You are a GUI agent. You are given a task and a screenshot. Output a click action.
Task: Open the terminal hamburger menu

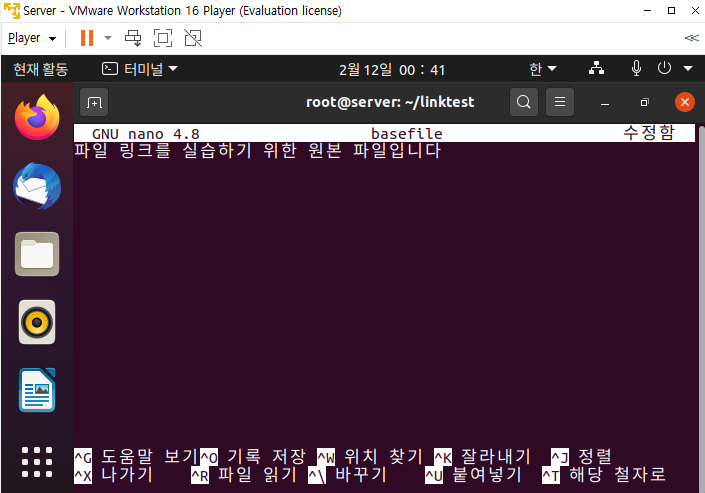point(560,102)
